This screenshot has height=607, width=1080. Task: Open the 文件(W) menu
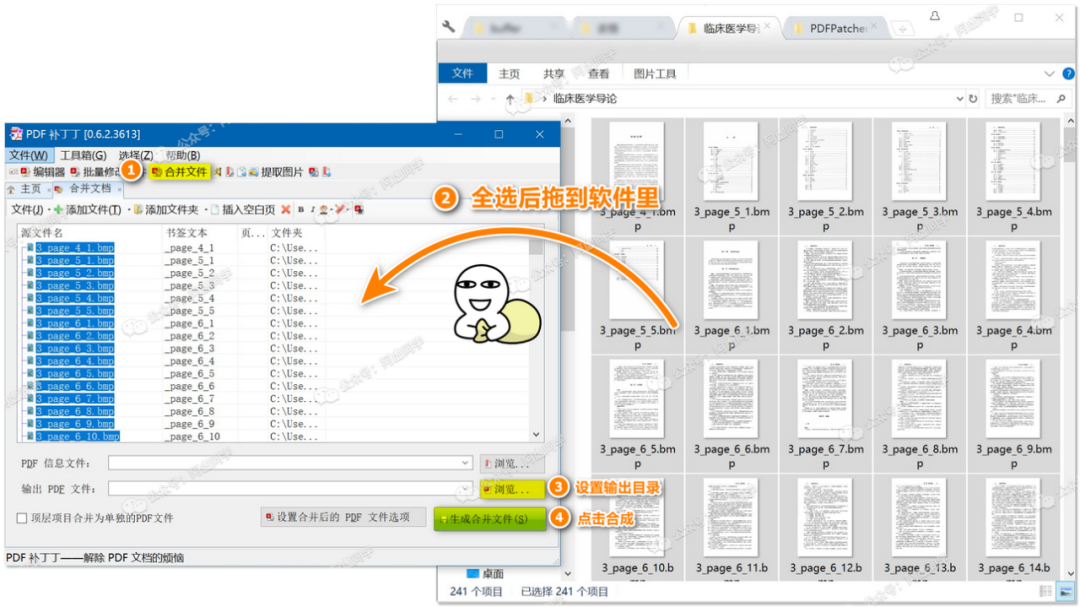28,155
